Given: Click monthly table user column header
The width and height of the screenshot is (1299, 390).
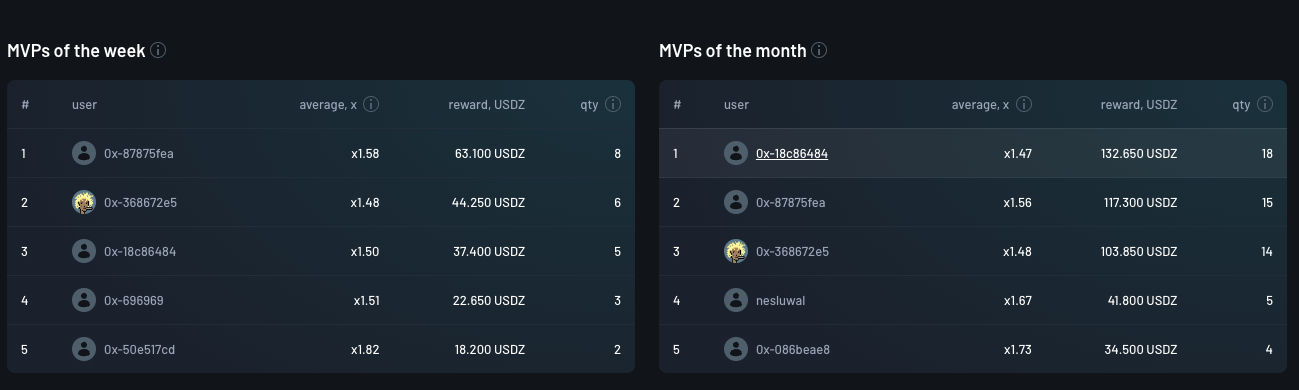Looking at the screenshot, I should (x=736, y=104).
